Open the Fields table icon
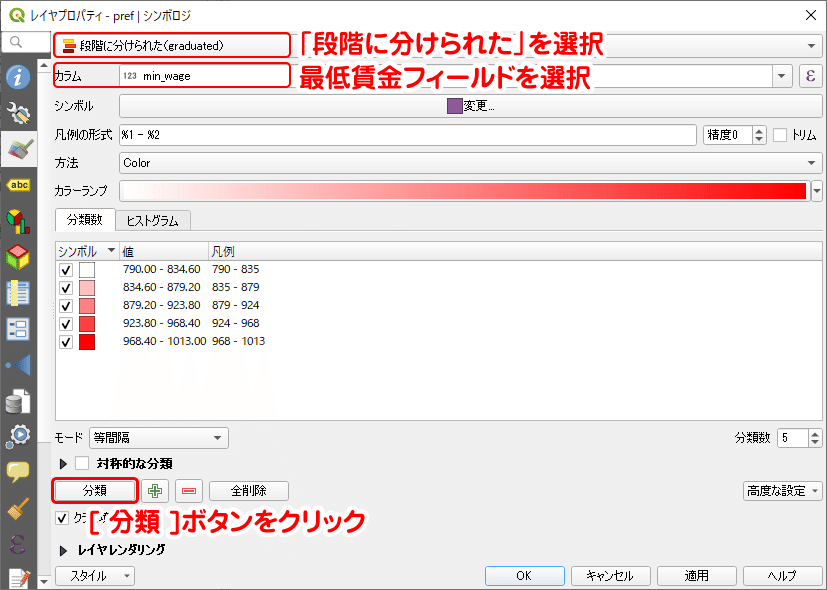The height and width of the screenshot is (590, 827). click(x=18, y=293)
